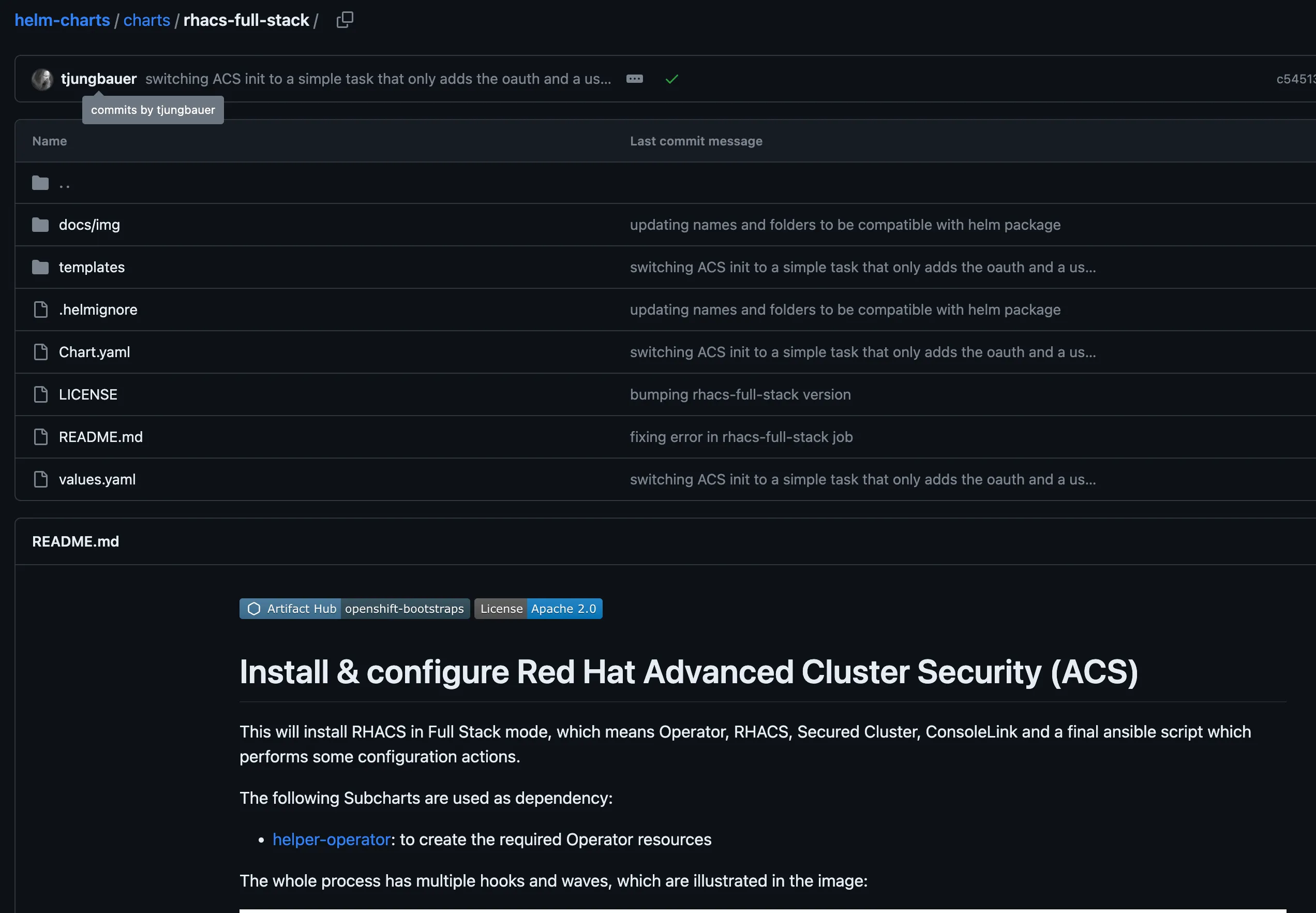Click the Artifact Hub openshift-bootstraps badge
This screenshot has width=1316, height=913.
coord(354,609)
